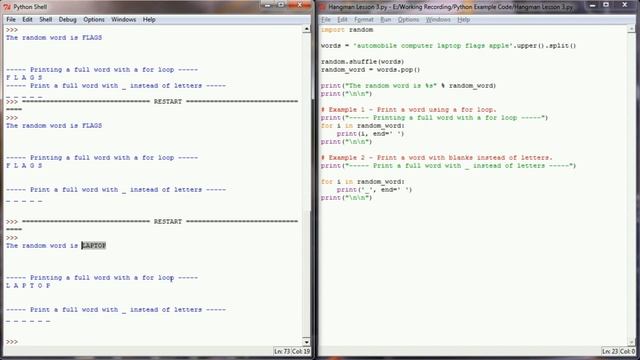Open Shell menu in Python Shell

[46, 20]
